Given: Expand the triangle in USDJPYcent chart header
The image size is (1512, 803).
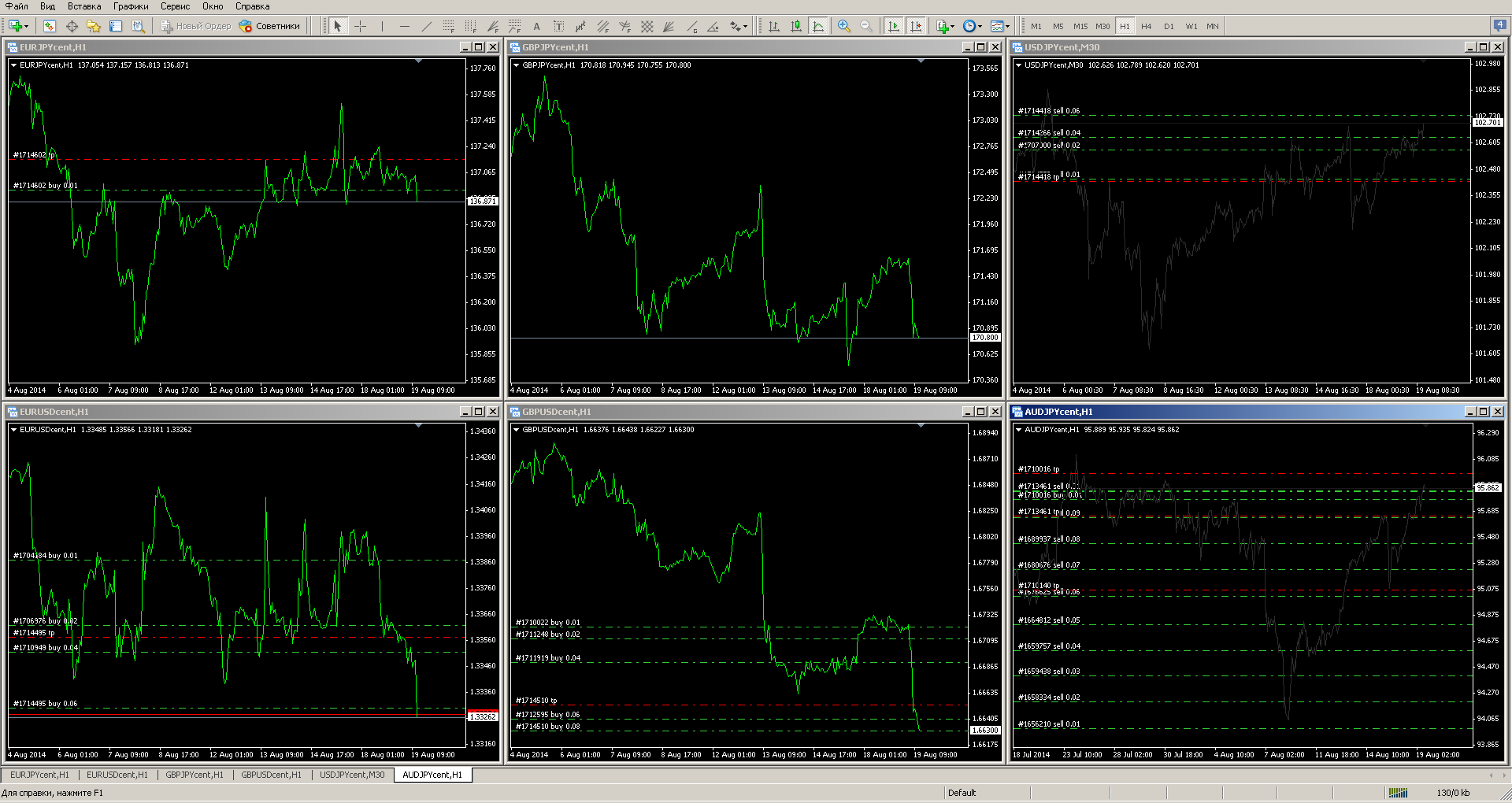Looking at the screenshot, I should (1018, 65).
